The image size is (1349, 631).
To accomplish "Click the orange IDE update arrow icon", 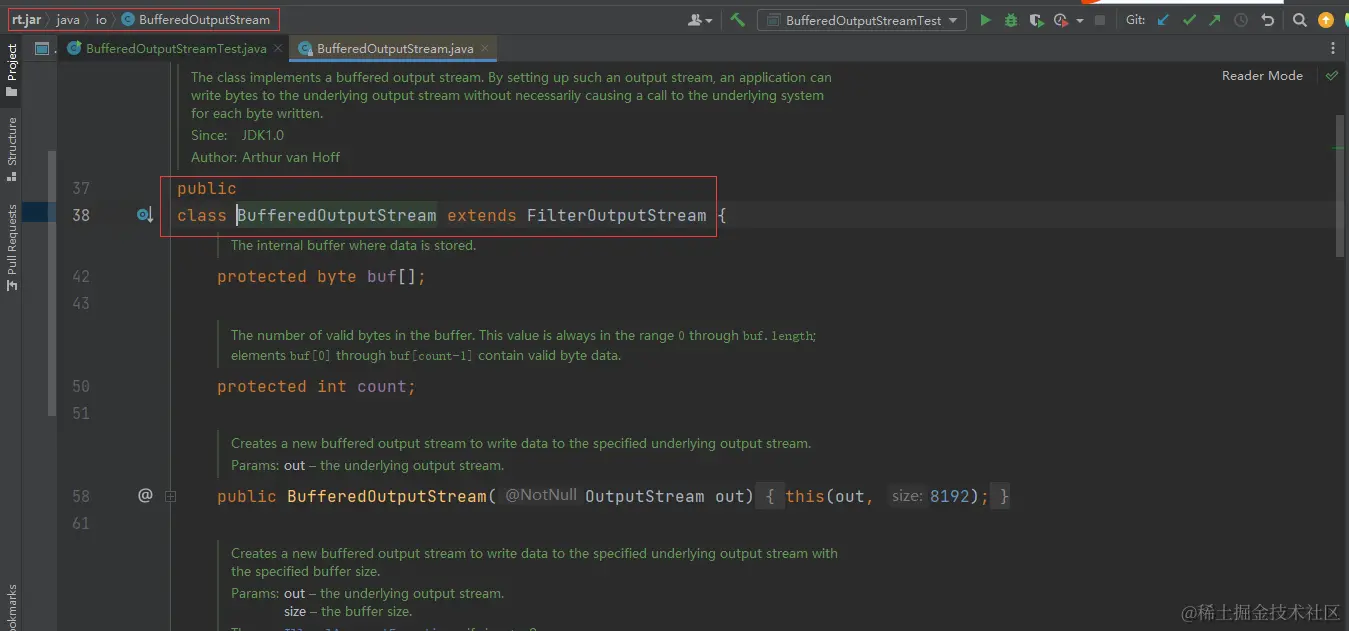I will [x=1326, y=20].
